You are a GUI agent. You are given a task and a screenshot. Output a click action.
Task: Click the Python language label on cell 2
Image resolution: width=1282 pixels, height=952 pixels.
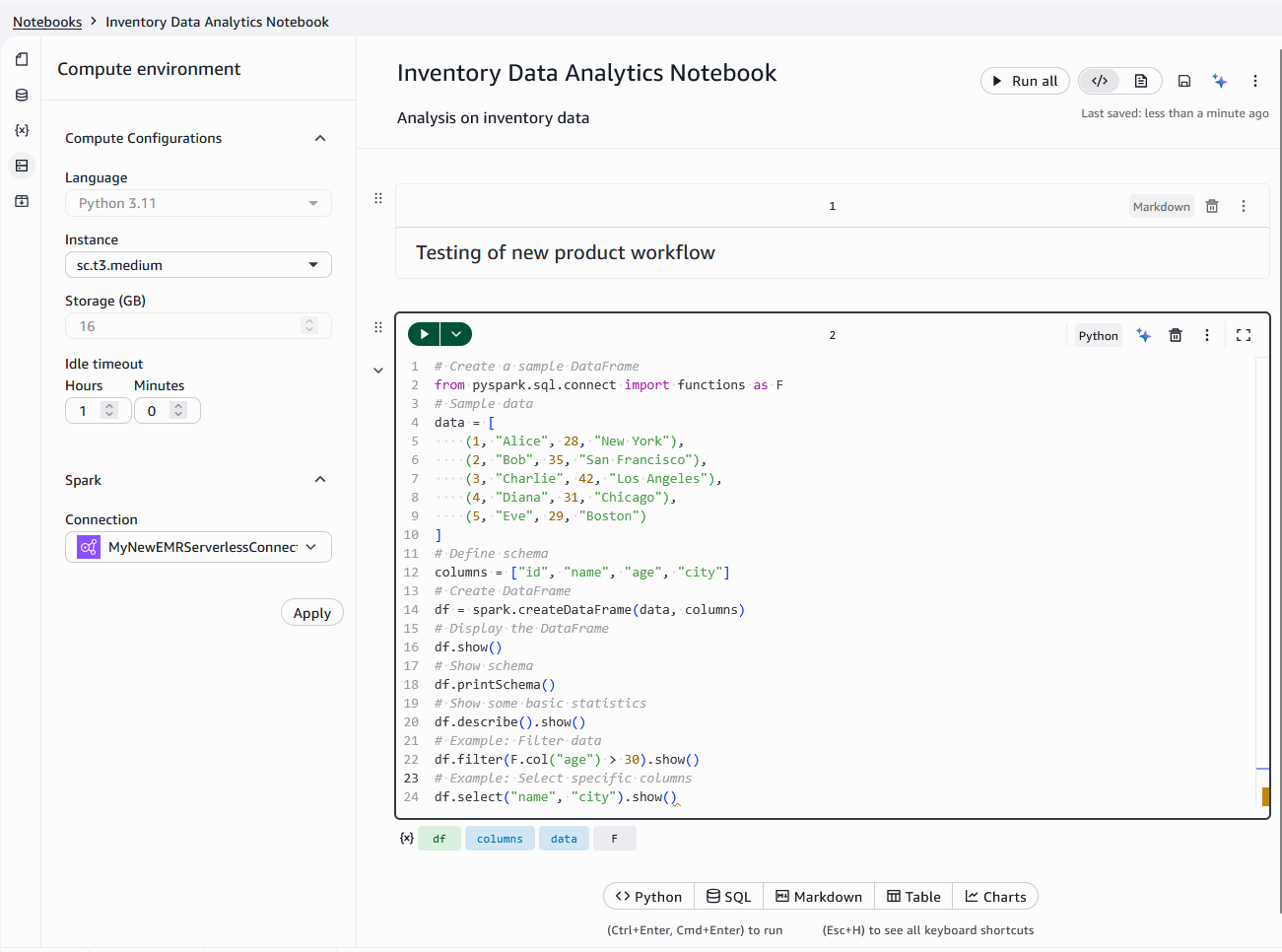click(x=1098, y=335)
